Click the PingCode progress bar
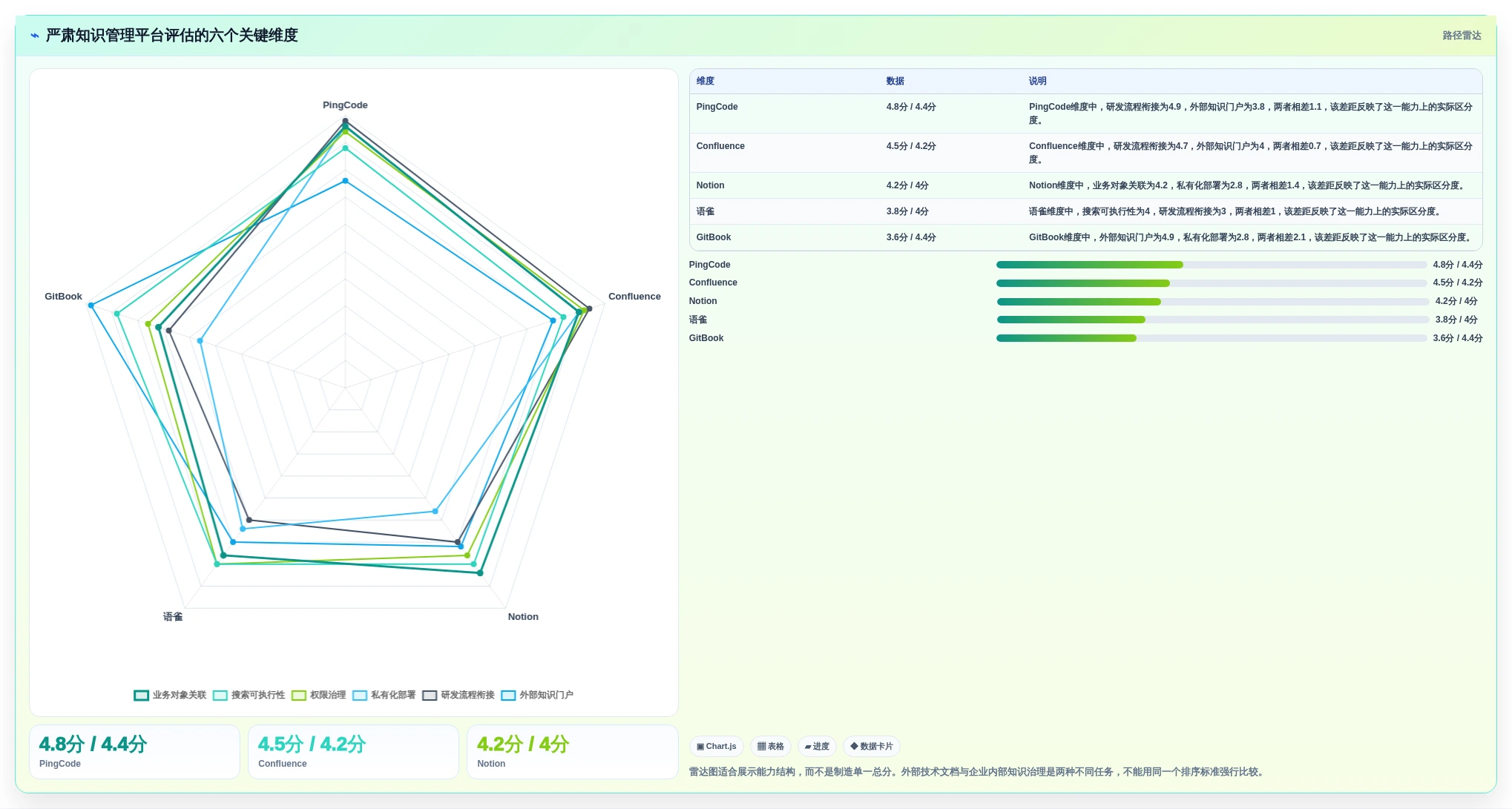This screenshot has height=809, width=1512. pyautogui.click(x=1211, y=265)
